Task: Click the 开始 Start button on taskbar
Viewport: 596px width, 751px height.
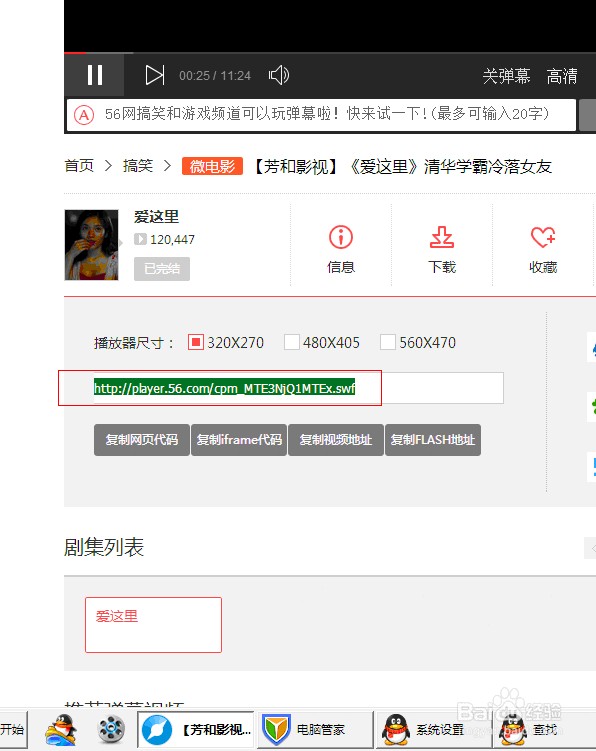Action: pyautogui.click(x=13, y=729)
